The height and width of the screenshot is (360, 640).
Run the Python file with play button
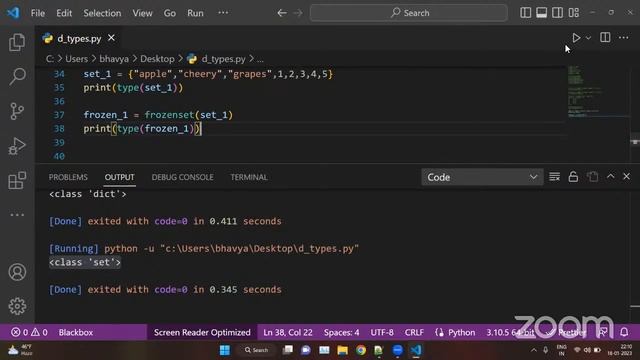click(576, 38)
